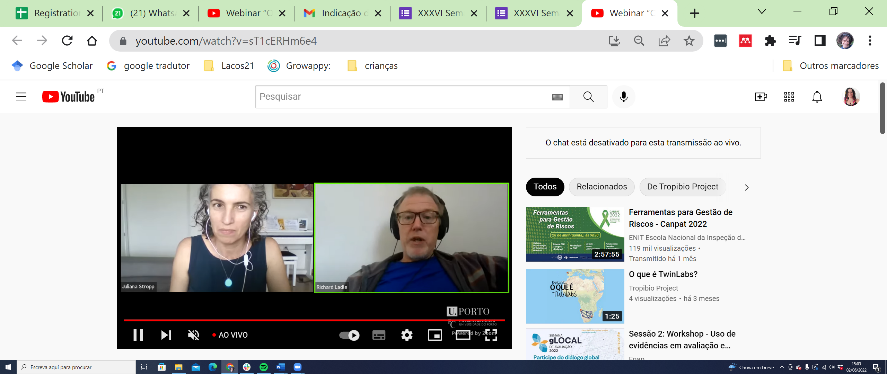Click the red video progress bar

tap(314, 320)
